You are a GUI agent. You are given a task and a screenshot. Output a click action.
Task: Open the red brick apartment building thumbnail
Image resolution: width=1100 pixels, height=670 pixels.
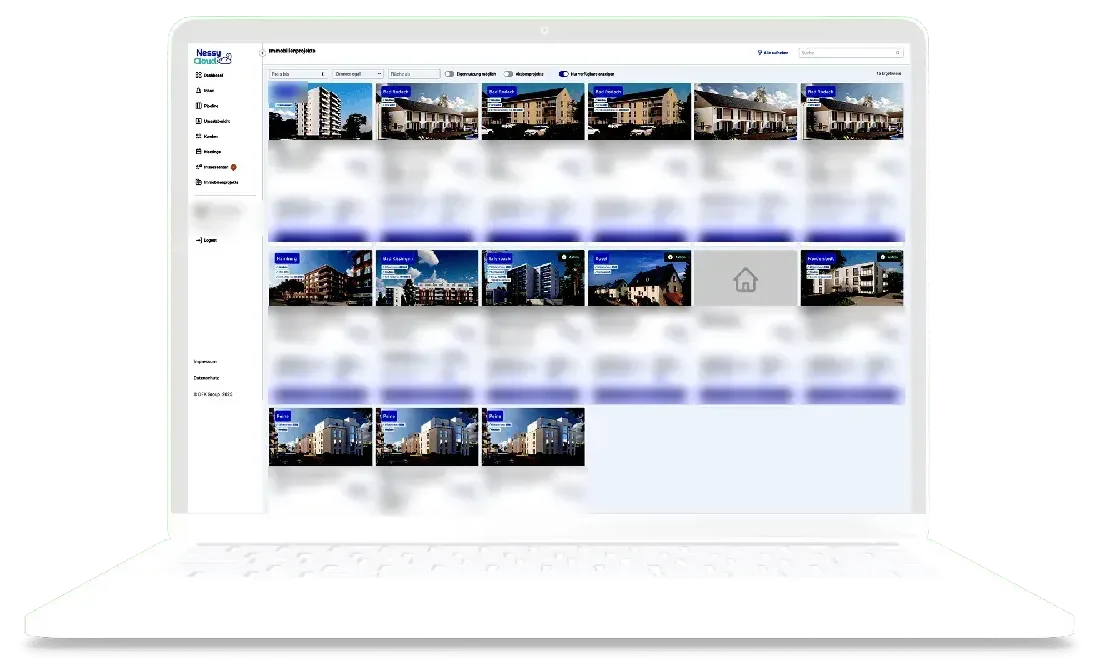(321, 278)
